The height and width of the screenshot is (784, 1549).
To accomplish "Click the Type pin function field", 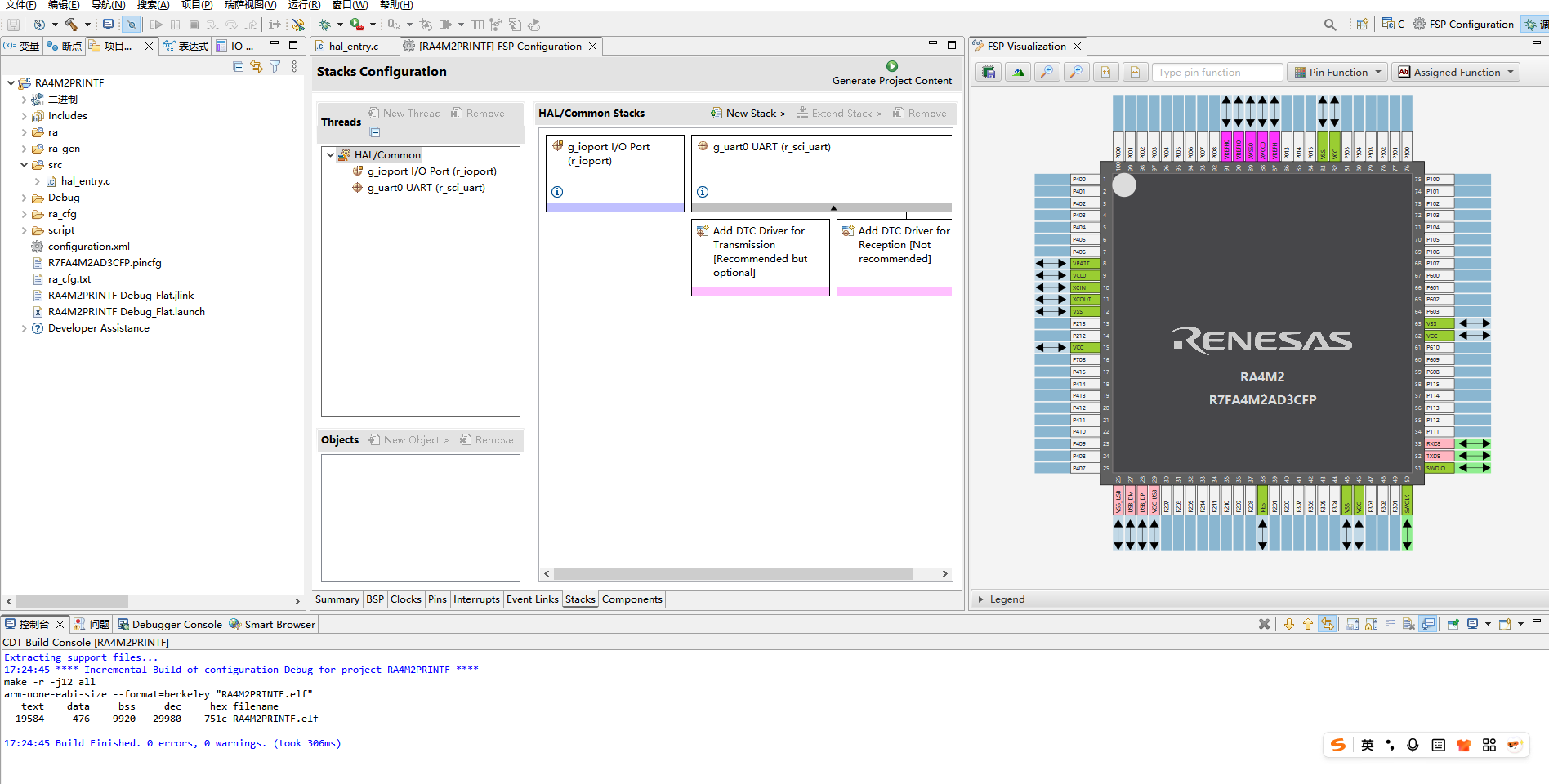I will tap(1217, 72).
